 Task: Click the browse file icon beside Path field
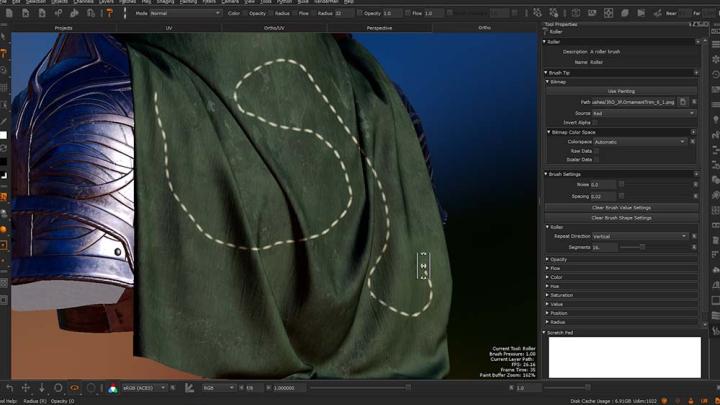pos(683,102)
